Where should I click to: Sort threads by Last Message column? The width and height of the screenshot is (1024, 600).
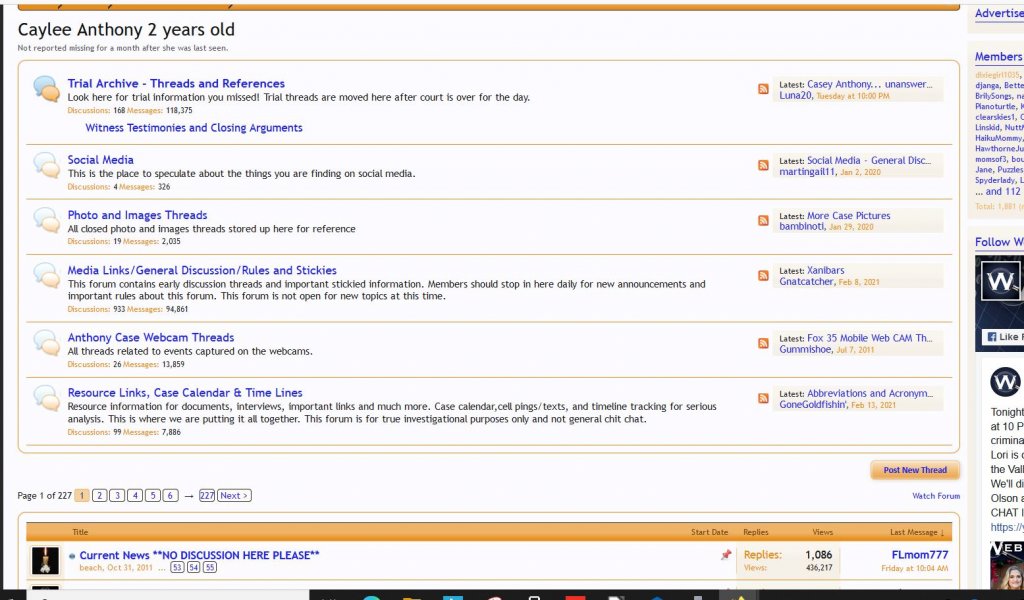click(913, 532)
